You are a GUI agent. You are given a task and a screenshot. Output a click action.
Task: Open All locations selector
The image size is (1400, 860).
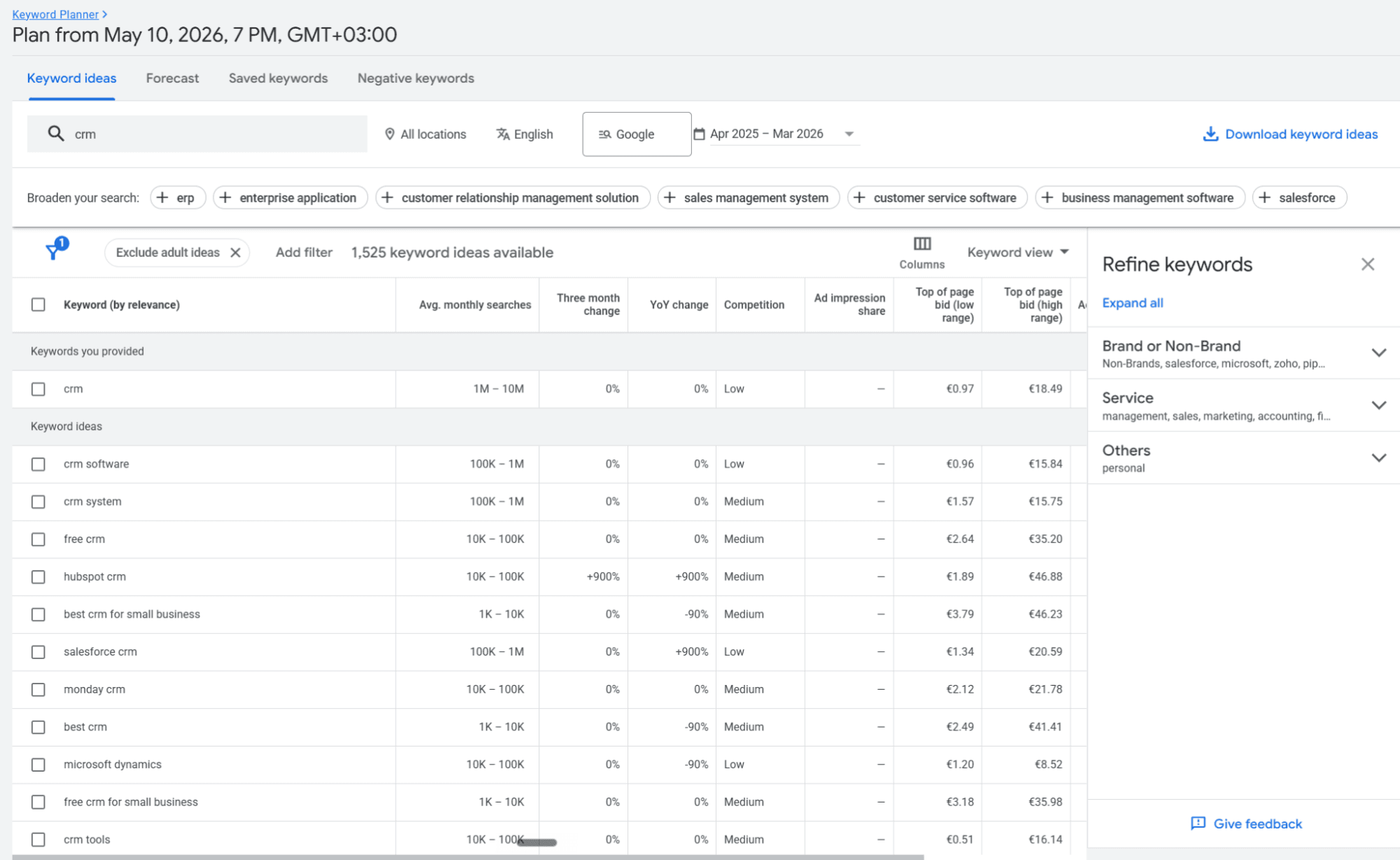(425, 134)
